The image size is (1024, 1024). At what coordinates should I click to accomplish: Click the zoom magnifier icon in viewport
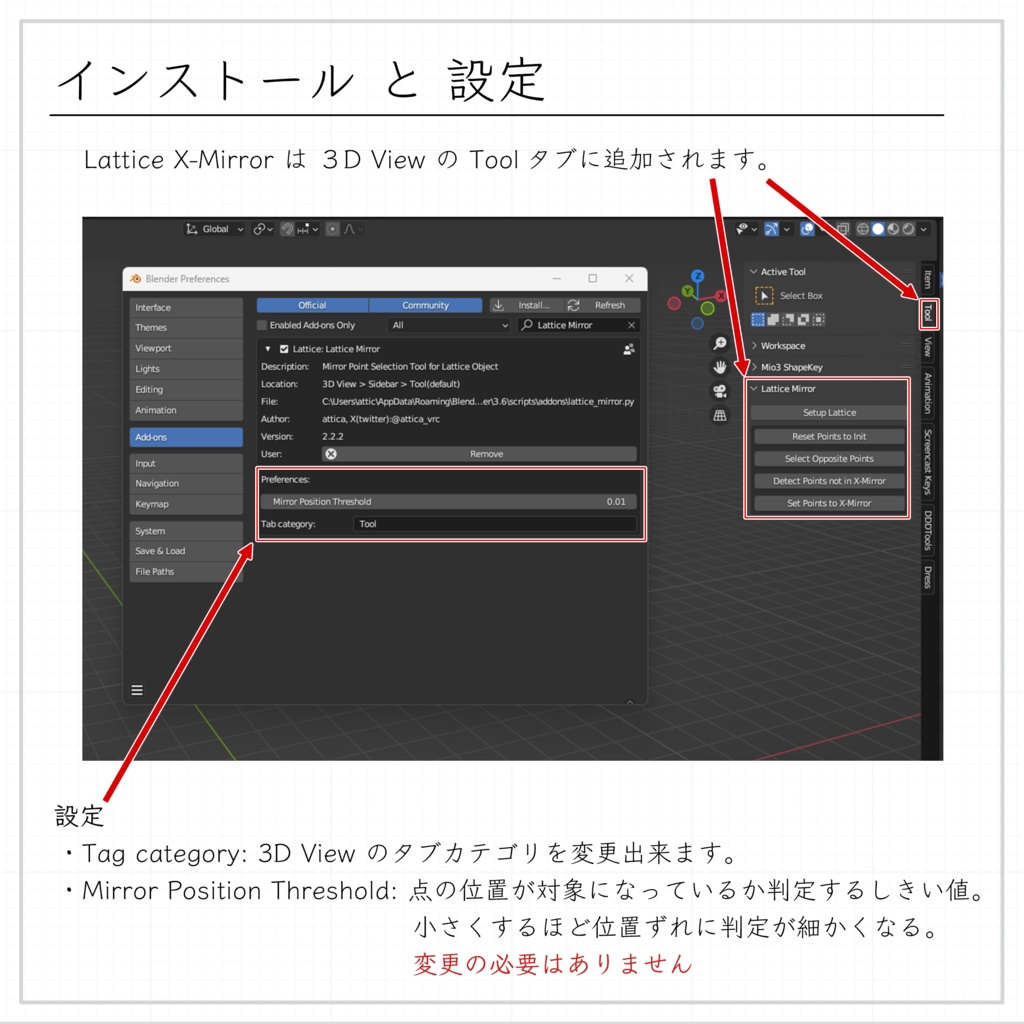720,343
